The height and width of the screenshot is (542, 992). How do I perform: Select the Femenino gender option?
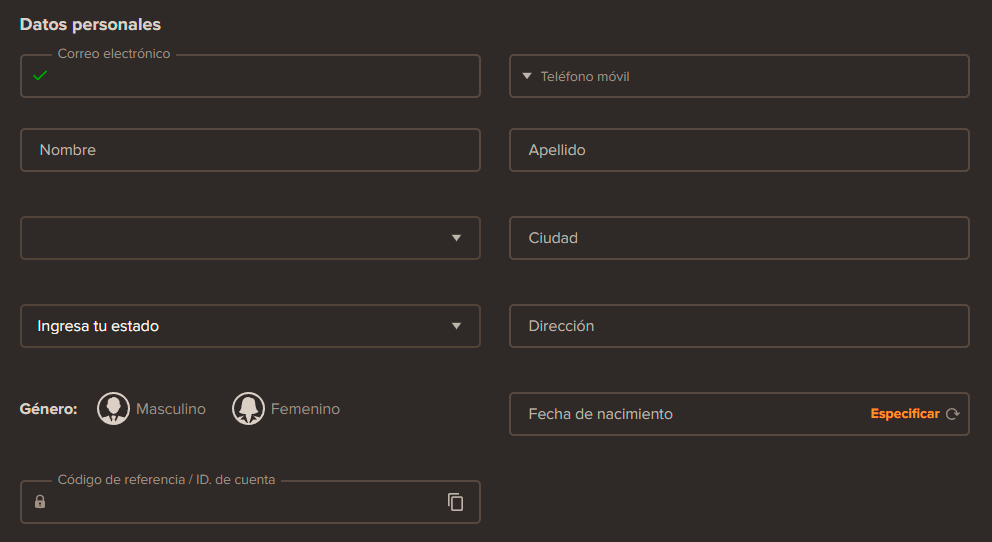305,409
